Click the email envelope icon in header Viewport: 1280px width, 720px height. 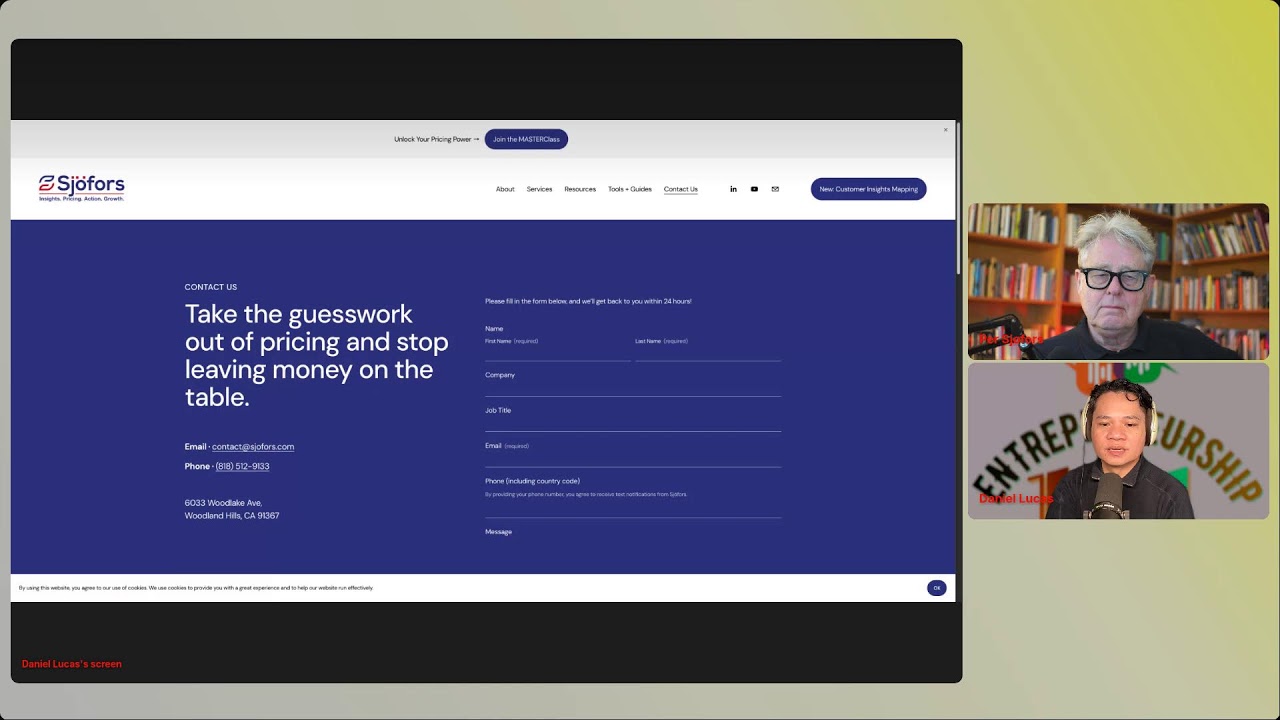(x=775, y=189)
